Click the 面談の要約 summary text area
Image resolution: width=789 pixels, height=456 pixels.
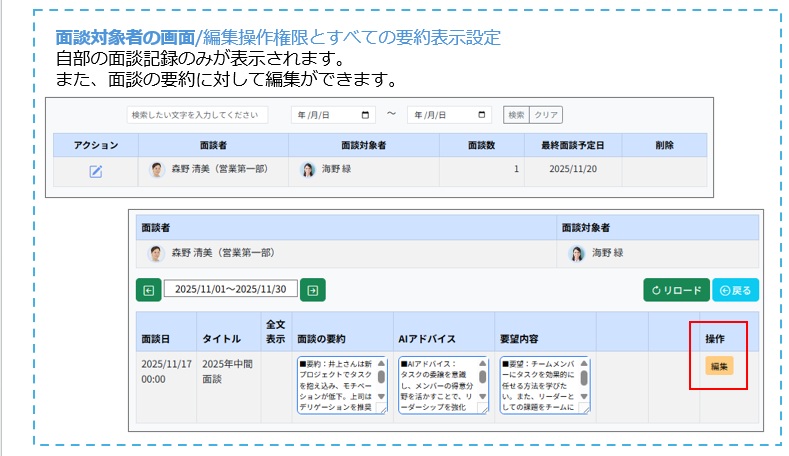(x=335, y=384)
